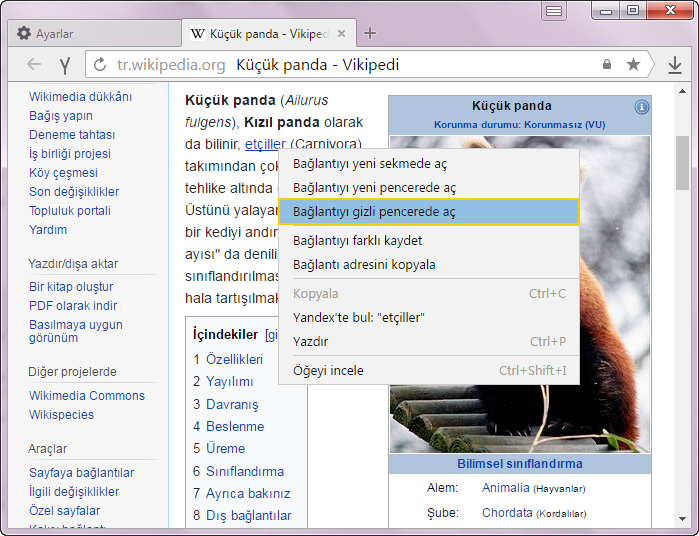The height and width of the screenshot is (536, 699).
Task: Open the Wikimedia dükkânı sidebar link
Action: pos(80,97)
